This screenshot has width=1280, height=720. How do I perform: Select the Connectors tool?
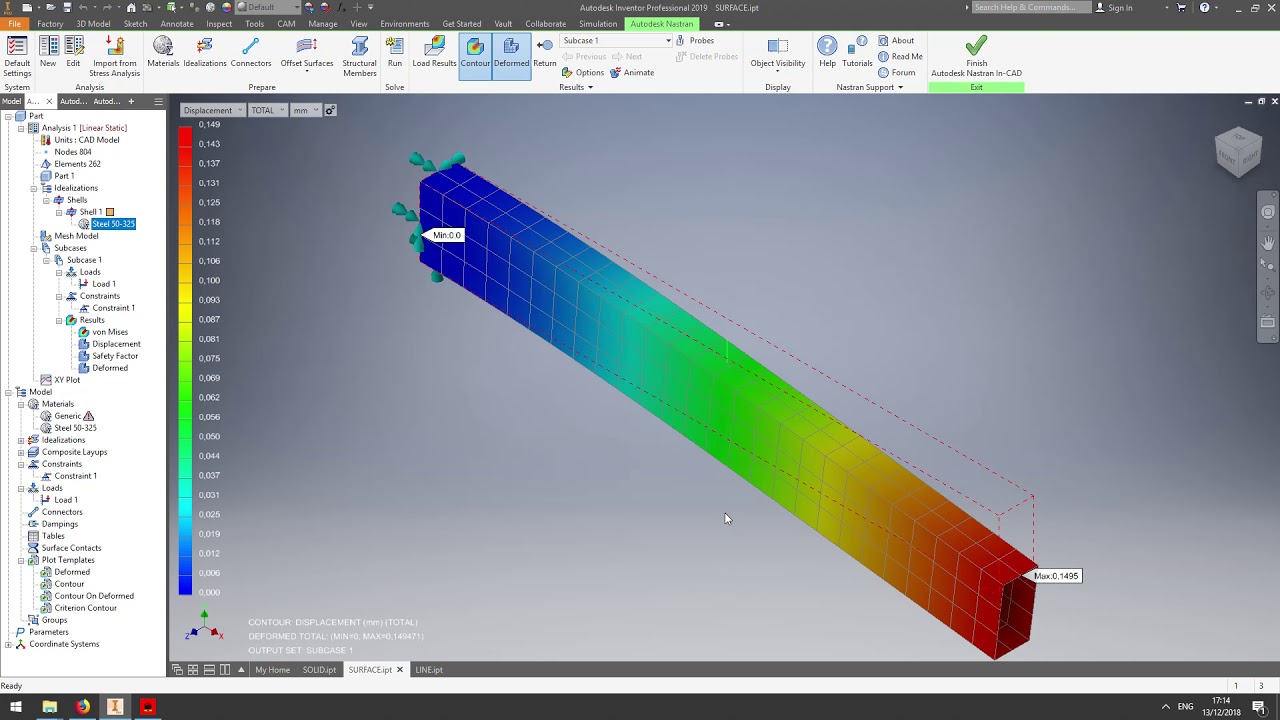coord(251,52)
